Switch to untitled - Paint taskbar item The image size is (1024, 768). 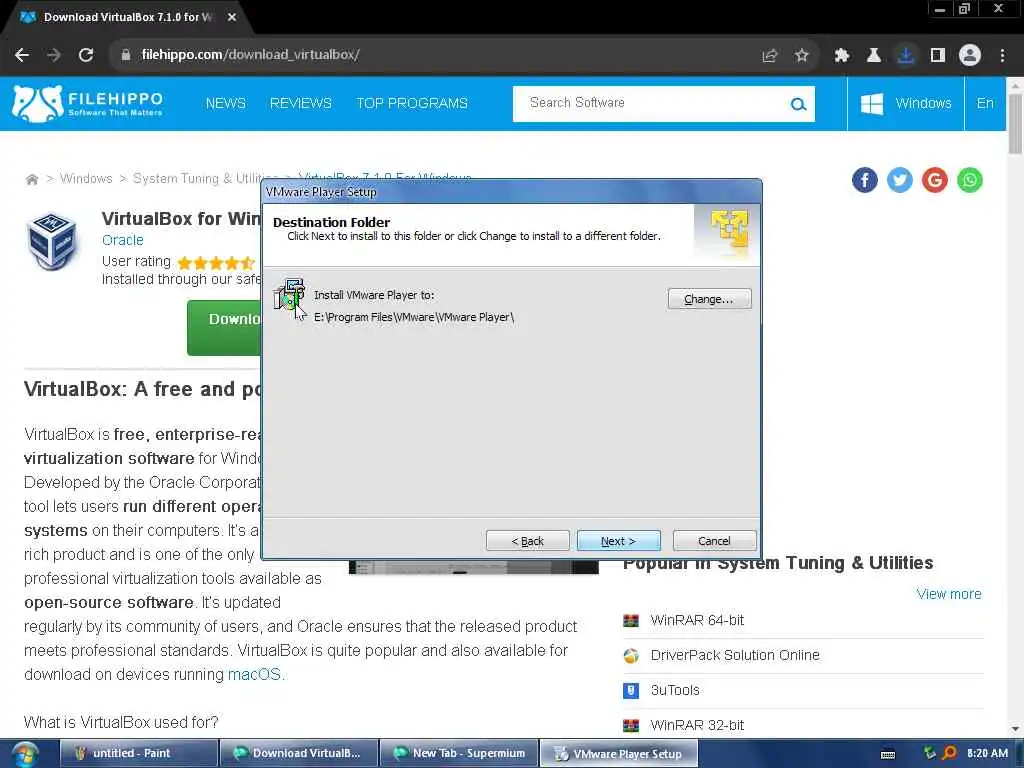tap(139, 753)
